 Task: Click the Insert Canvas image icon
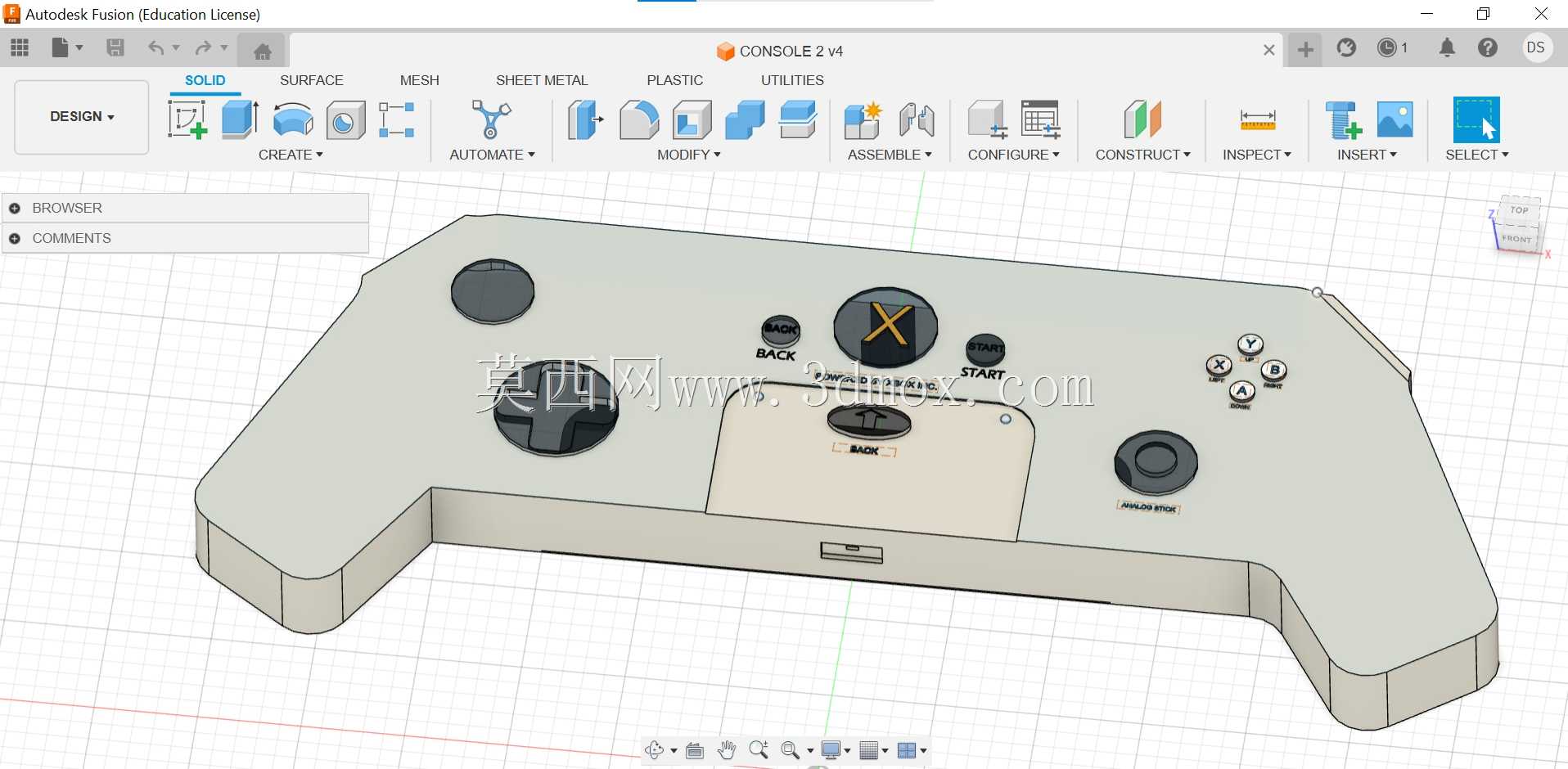coord(1395,119)
